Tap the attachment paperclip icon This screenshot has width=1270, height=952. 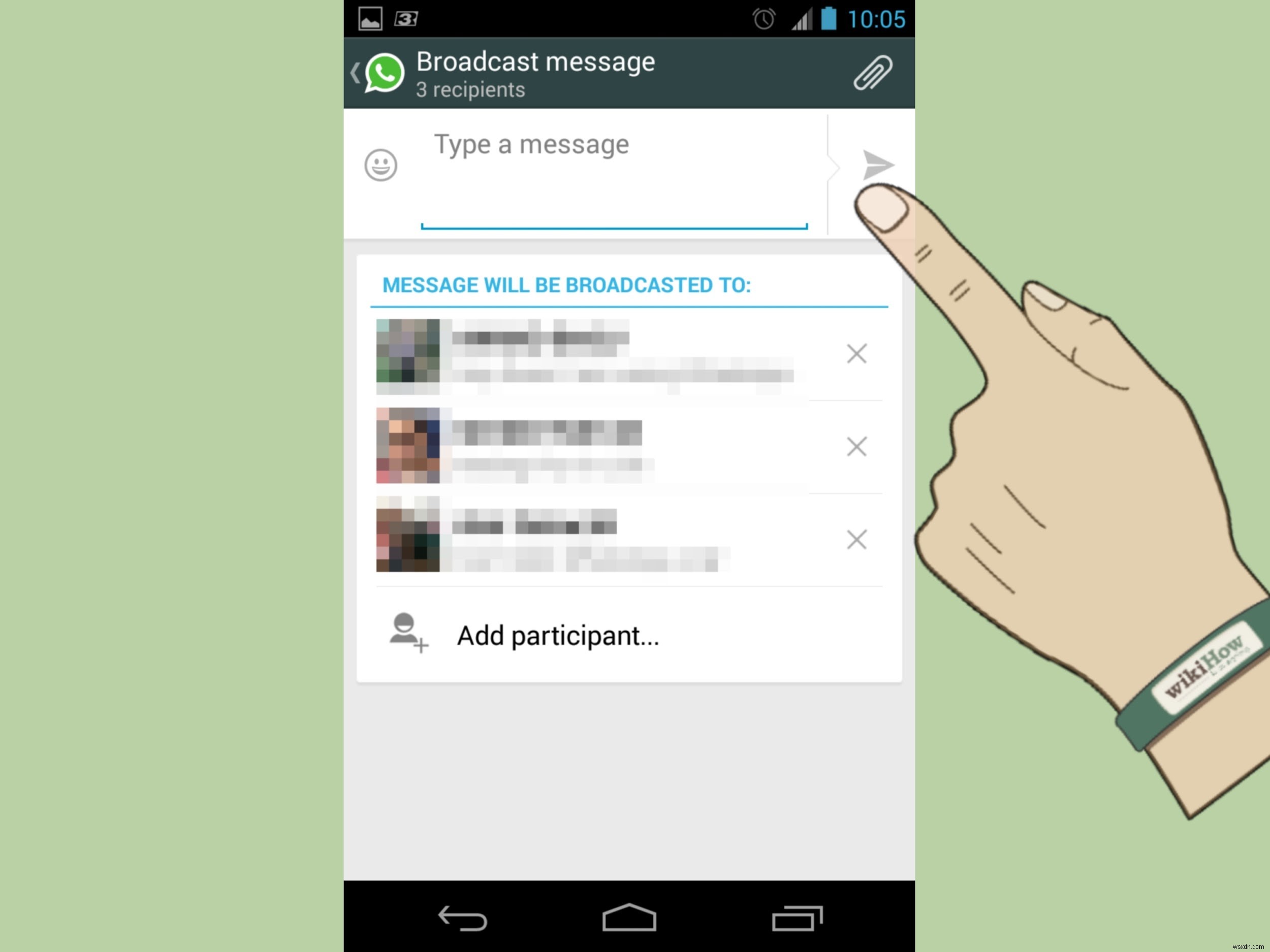point(871,72)
